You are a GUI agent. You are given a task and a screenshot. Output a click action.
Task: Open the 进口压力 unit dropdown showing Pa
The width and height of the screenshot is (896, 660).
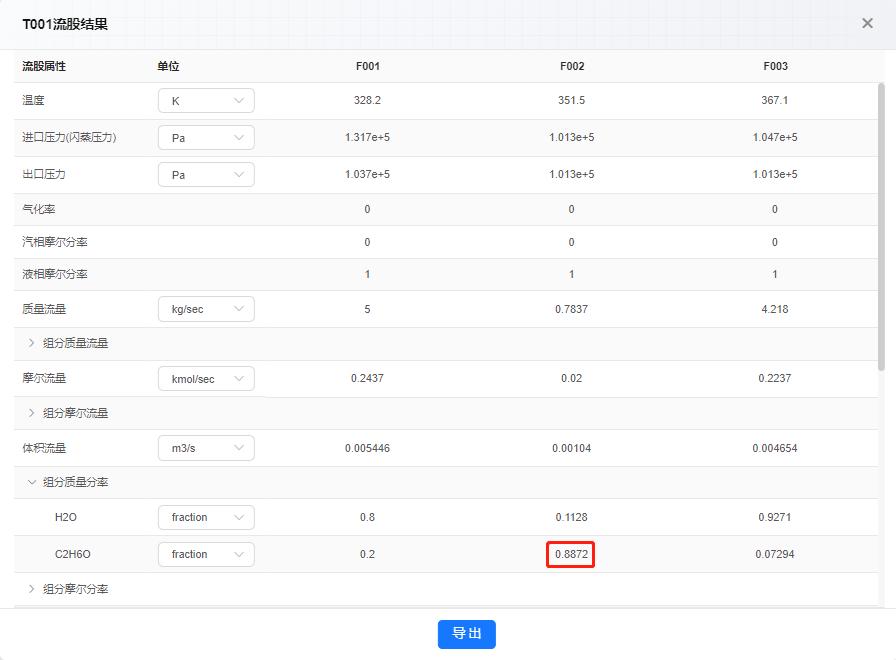206,138
